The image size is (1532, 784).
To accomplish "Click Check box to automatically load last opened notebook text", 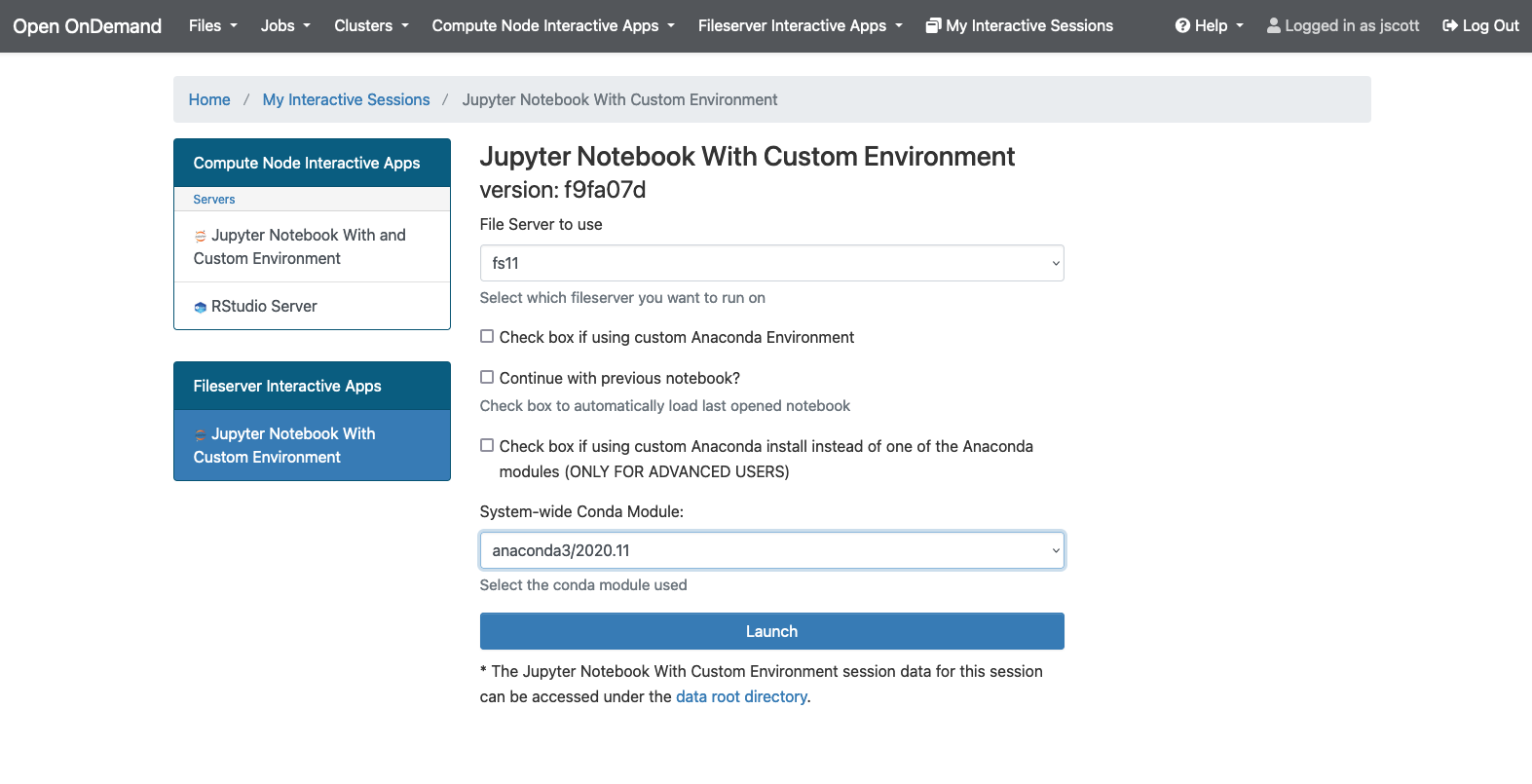I will (665, 406).
